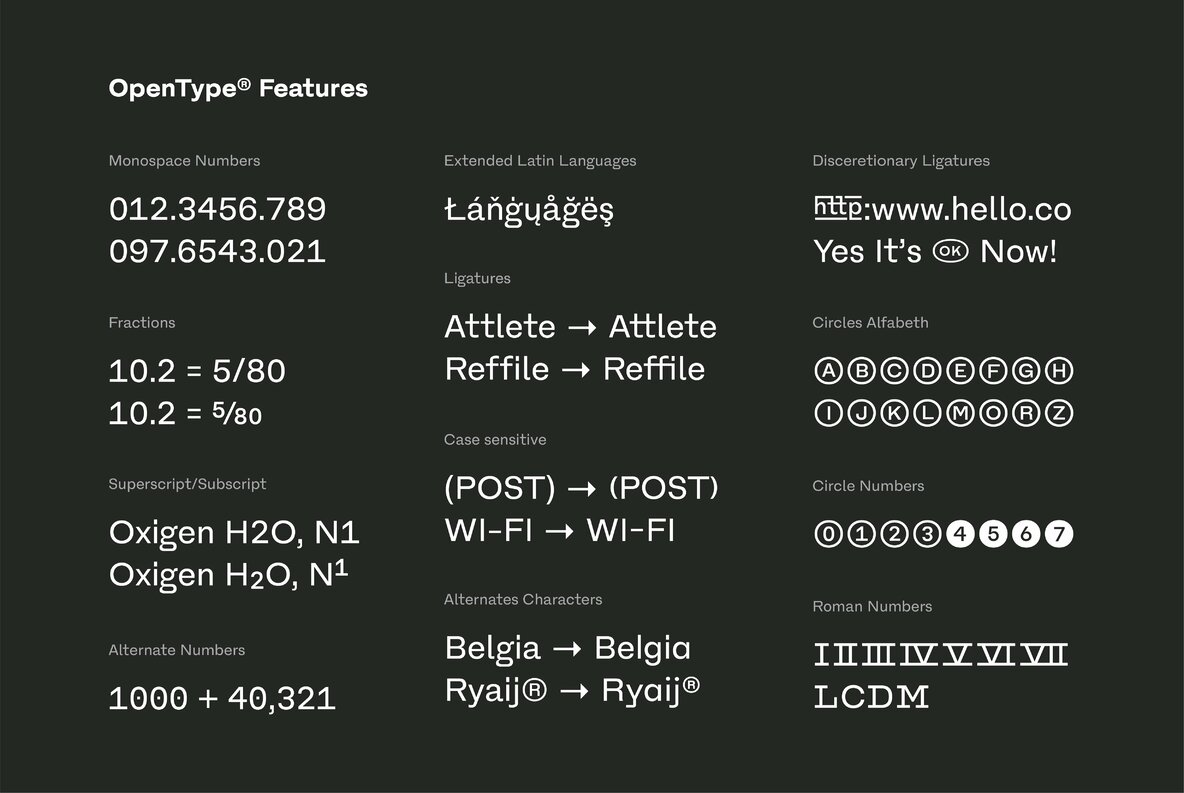Select the Monospace Numbers label
The height and width of the screenshot is (793, 1184).
[184, 161]
